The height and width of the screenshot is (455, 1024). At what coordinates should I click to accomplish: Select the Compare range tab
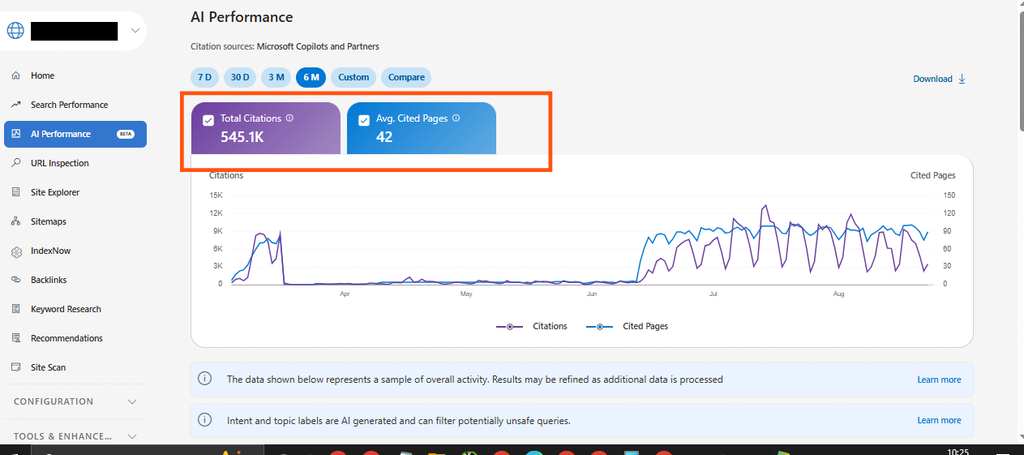[x=406, y=77]
